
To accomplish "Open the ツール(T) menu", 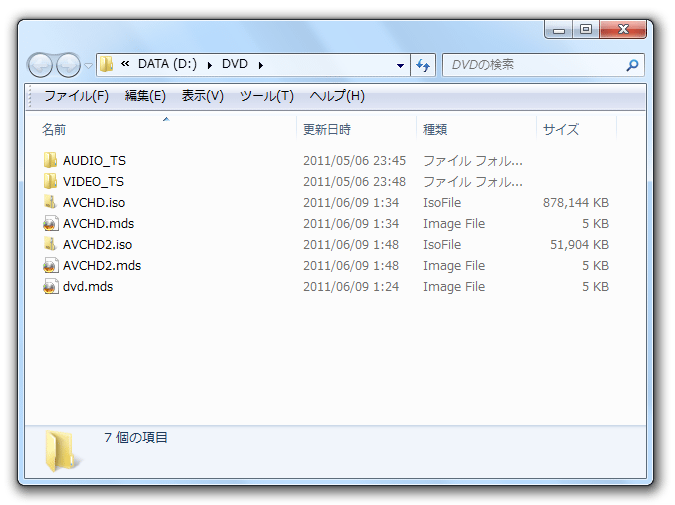I will [266, 96].
